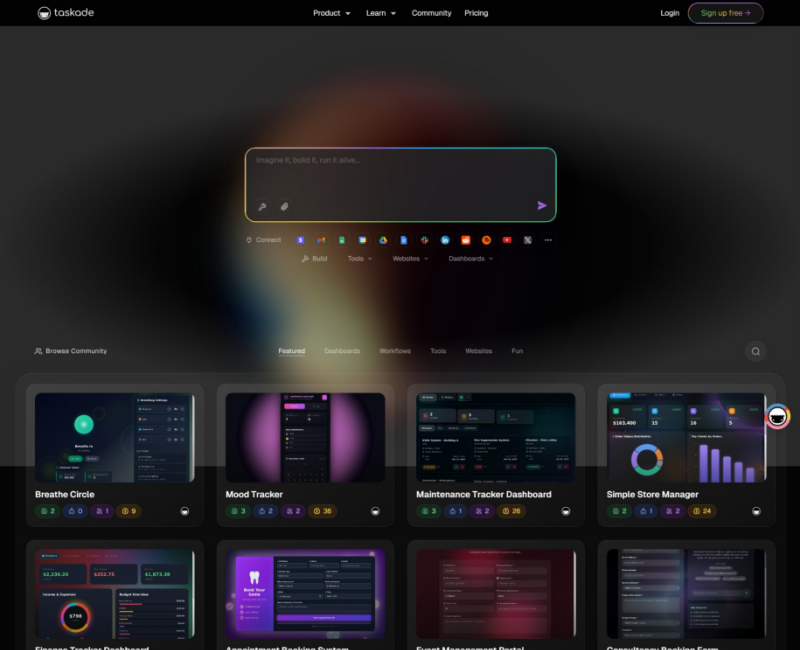Open the Learn dropdown in navbar
Screen dimensions: 800x650
pyautogui.click(x=380, y=13)
